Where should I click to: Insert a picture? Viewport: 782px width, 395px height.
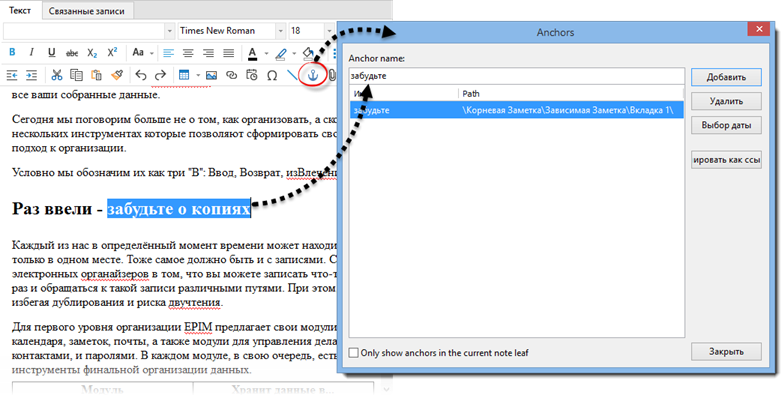(x=211, y=75)
